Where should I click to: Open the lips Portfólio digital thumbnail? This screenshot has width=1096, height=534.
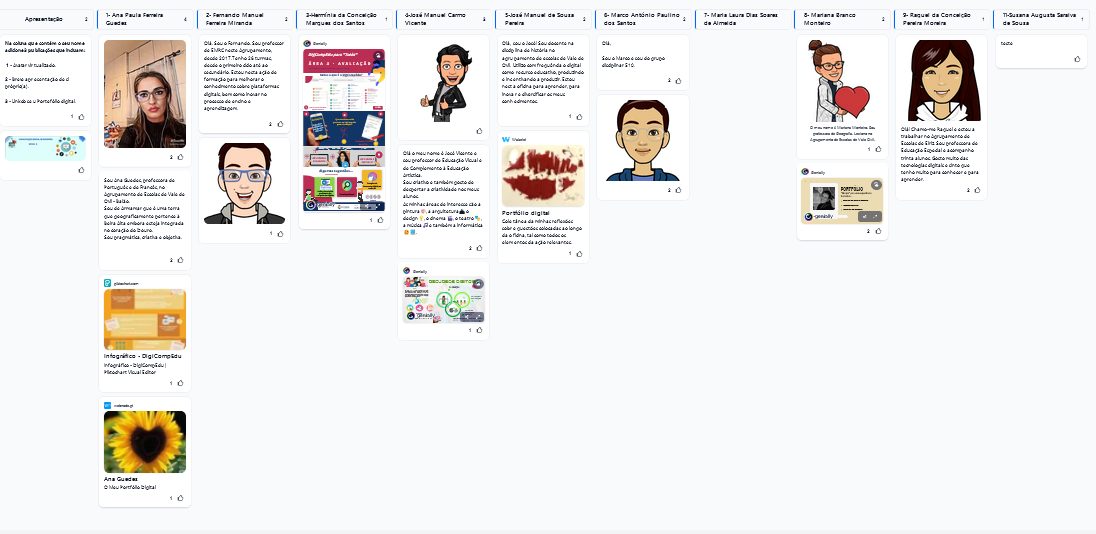[x=543, y=176]
